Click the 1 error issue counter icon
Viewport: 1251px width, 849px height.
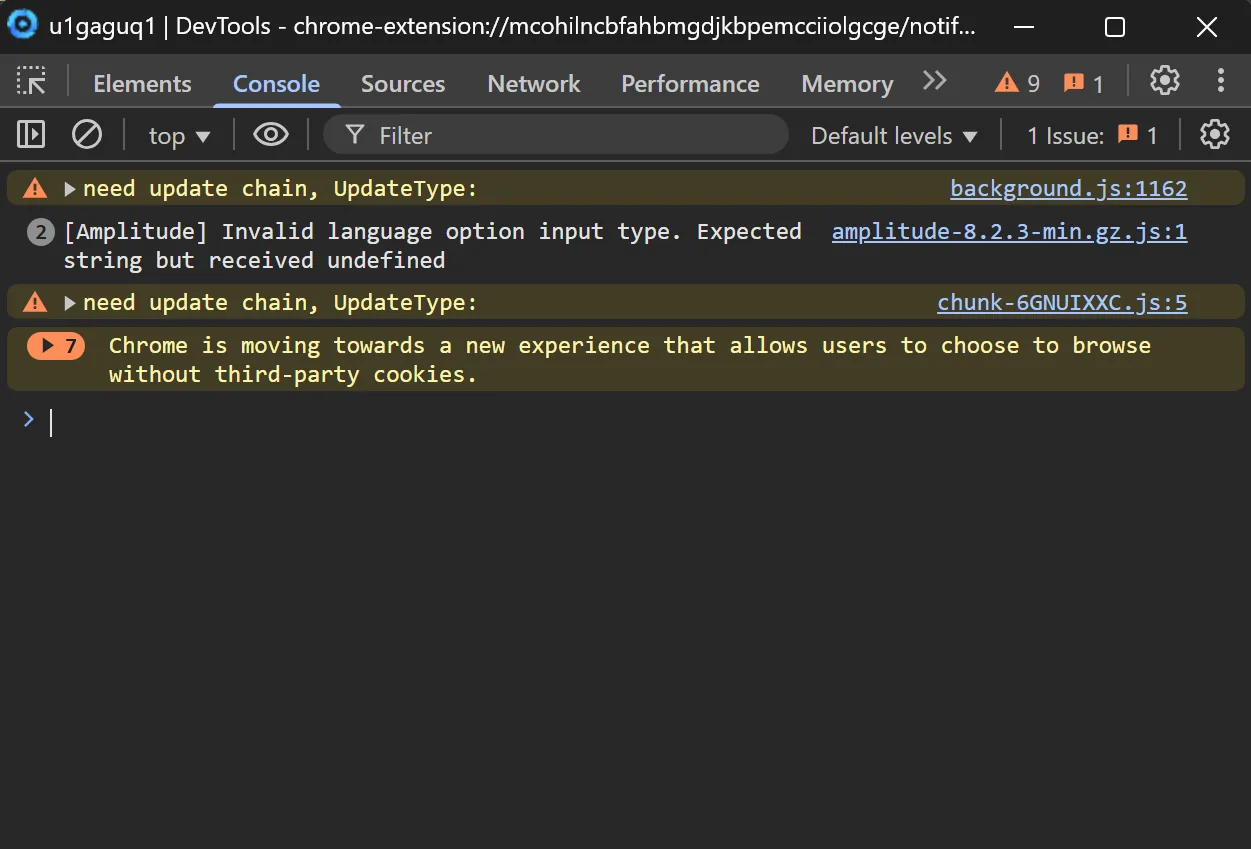1082,82
